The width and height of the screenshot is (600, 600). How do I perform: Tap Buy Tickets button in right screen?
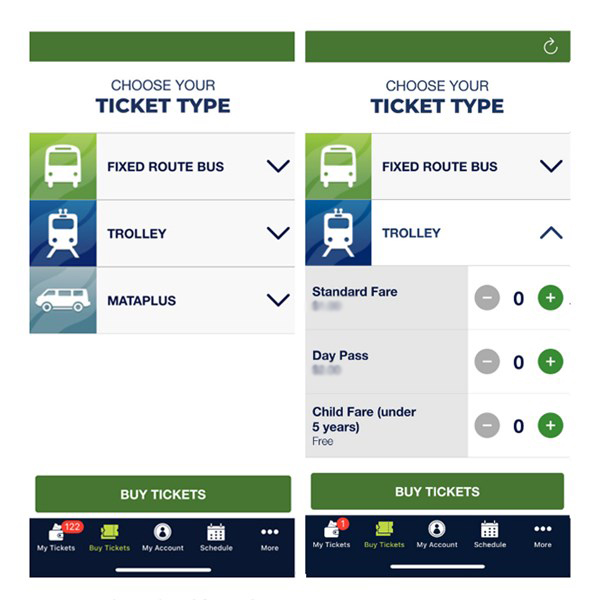coord(437,491)
